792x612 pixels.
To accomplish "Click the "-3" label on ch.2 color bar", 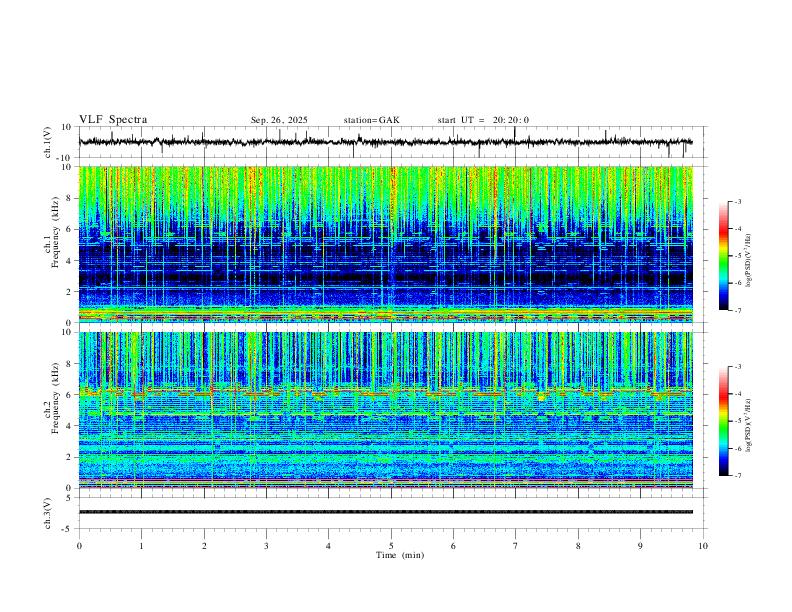I will [x=737, y=367].
